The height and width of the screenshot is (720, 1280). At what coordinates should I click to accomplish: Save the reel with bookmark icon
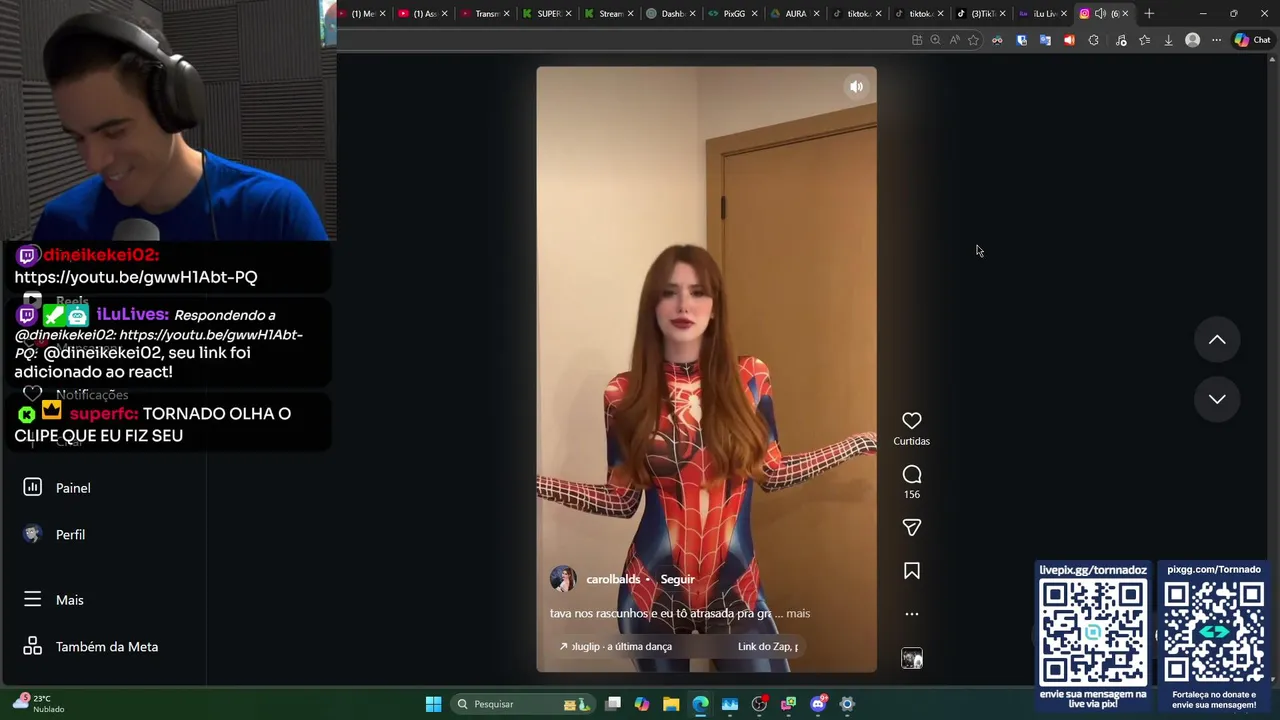(x=911, y=571)
